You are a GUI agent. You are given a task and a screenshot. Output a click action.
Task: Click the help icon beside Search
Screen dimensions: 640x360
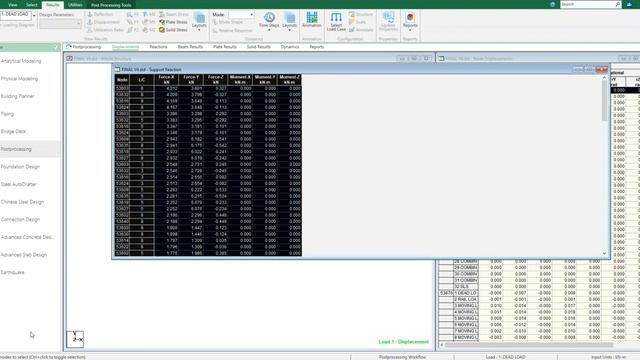552,4
